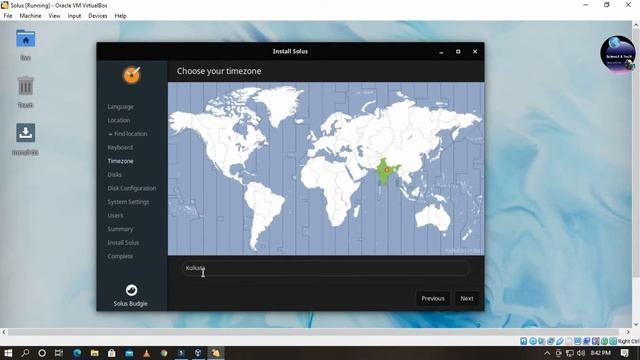Viewport: 640px width, 360px height.
Task: Click the Previous button in installer
Action: tap(433, 298)
